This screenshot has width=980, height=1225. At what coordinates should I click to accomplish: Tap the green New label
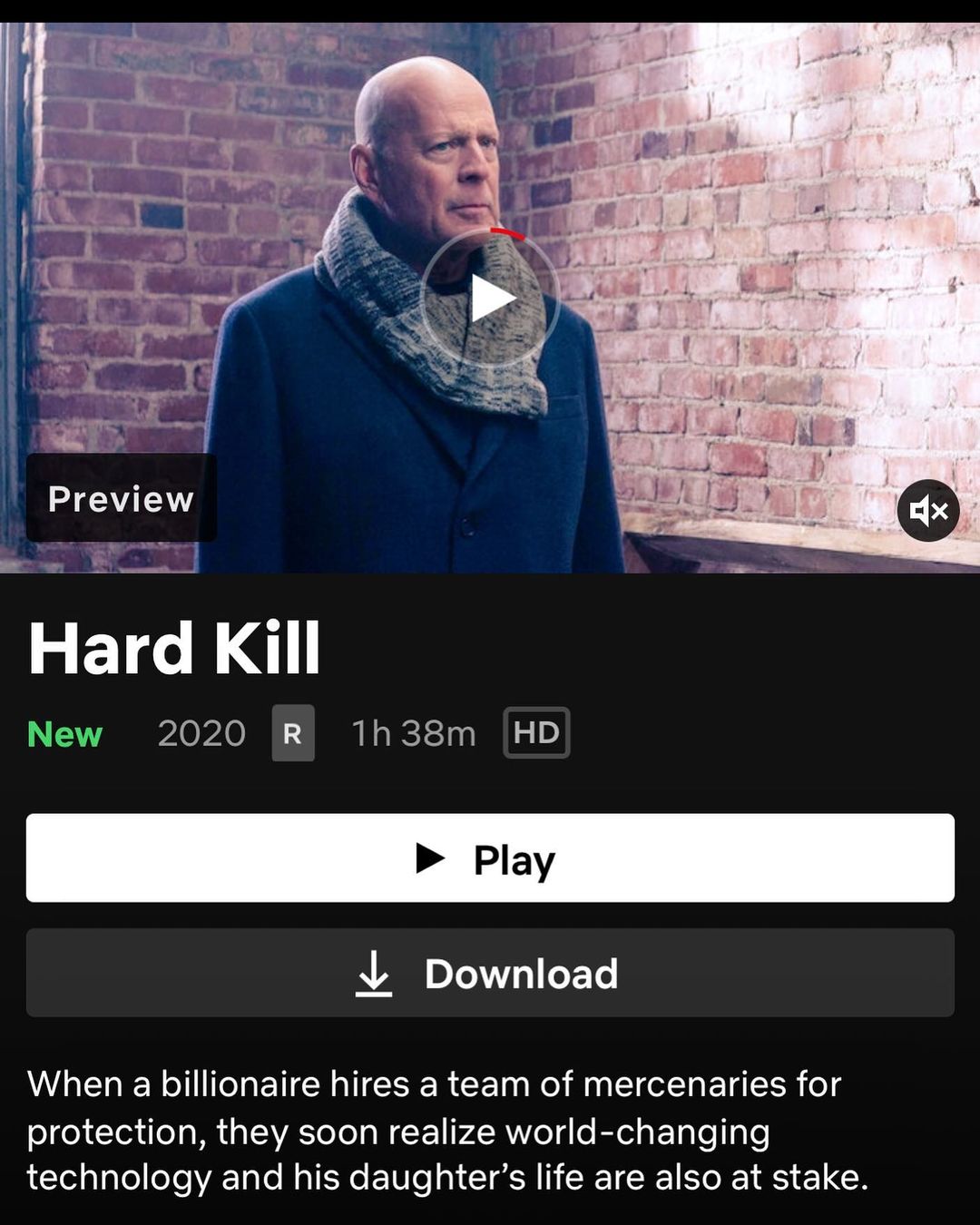tap(64, 733)
